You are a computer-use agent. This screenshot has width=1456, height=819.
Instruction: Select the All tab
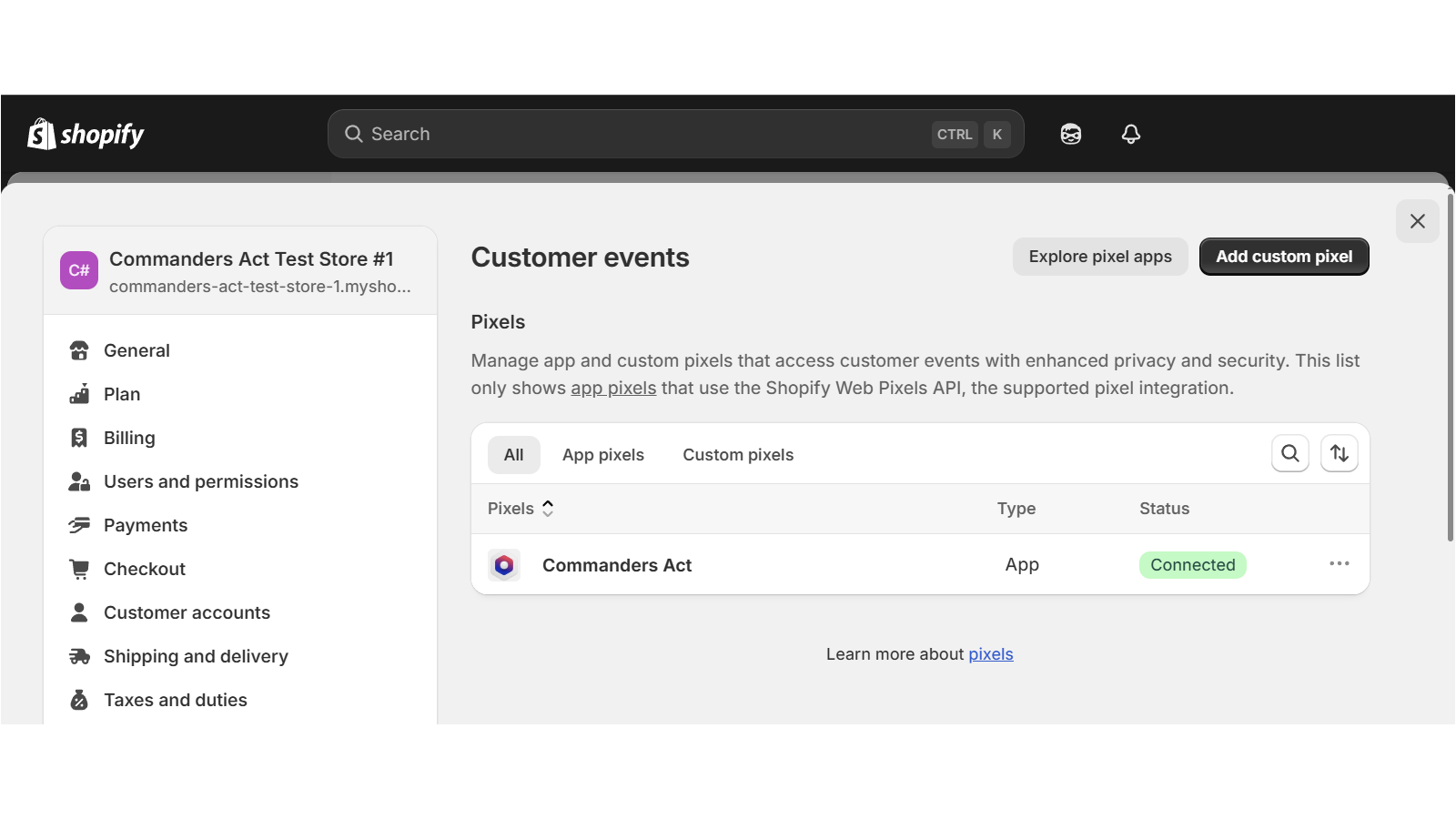[514, 455]
